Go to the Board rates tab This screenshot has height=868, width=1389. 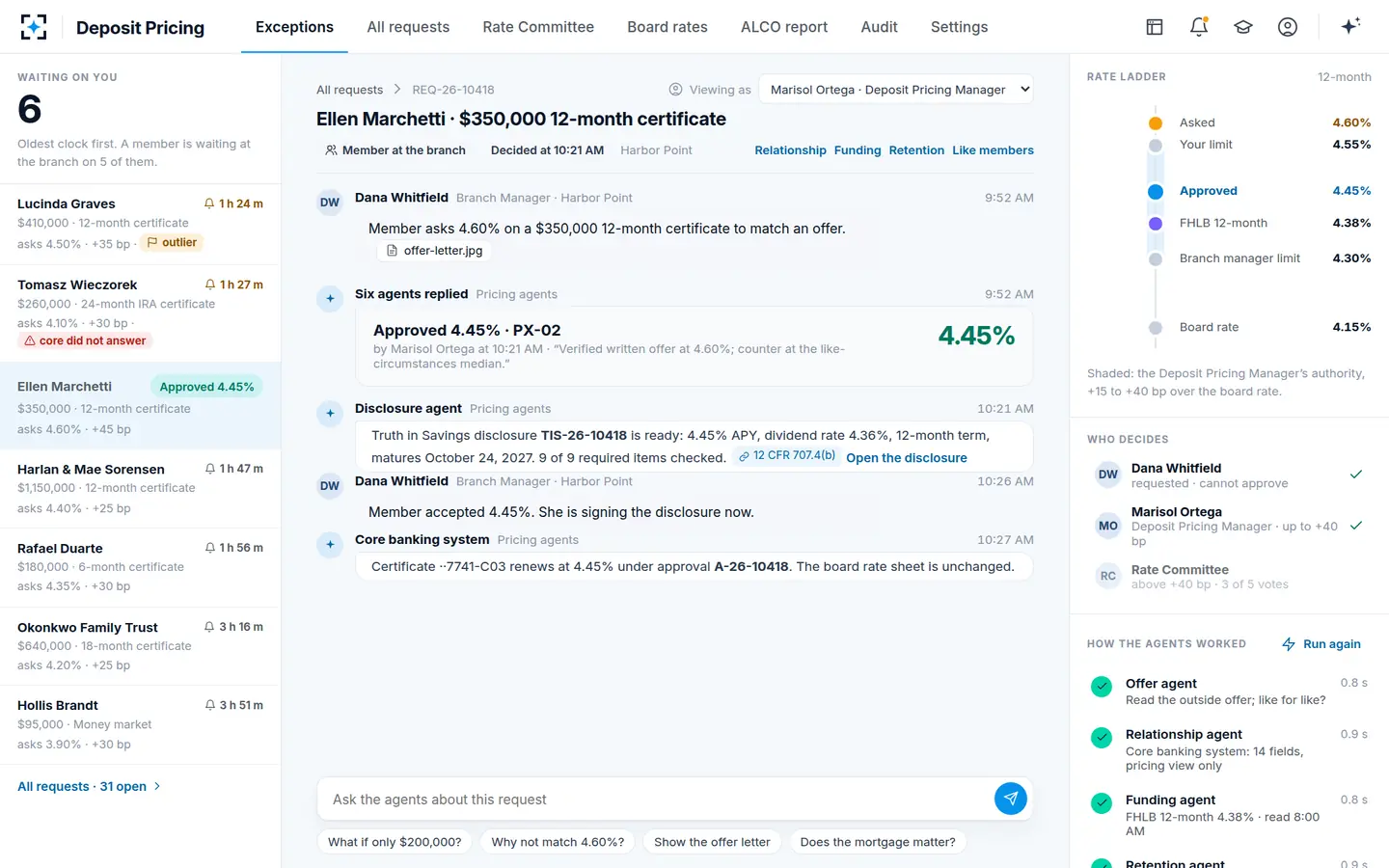pos(667,27)
